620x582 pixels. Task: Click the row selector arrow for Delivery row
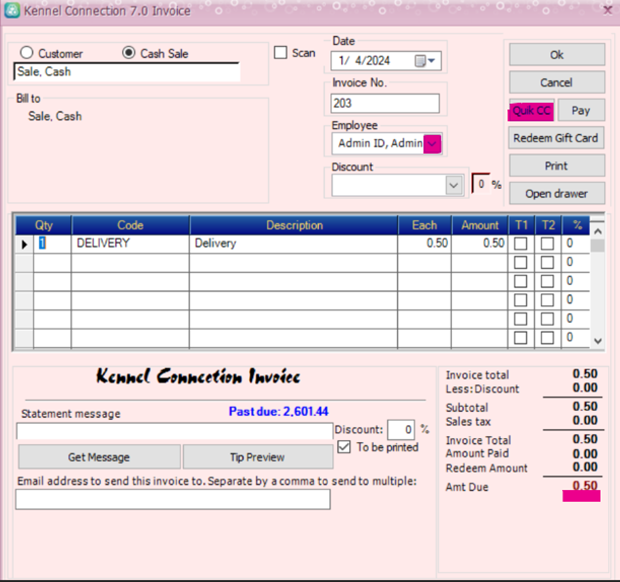tap(24, 244)
